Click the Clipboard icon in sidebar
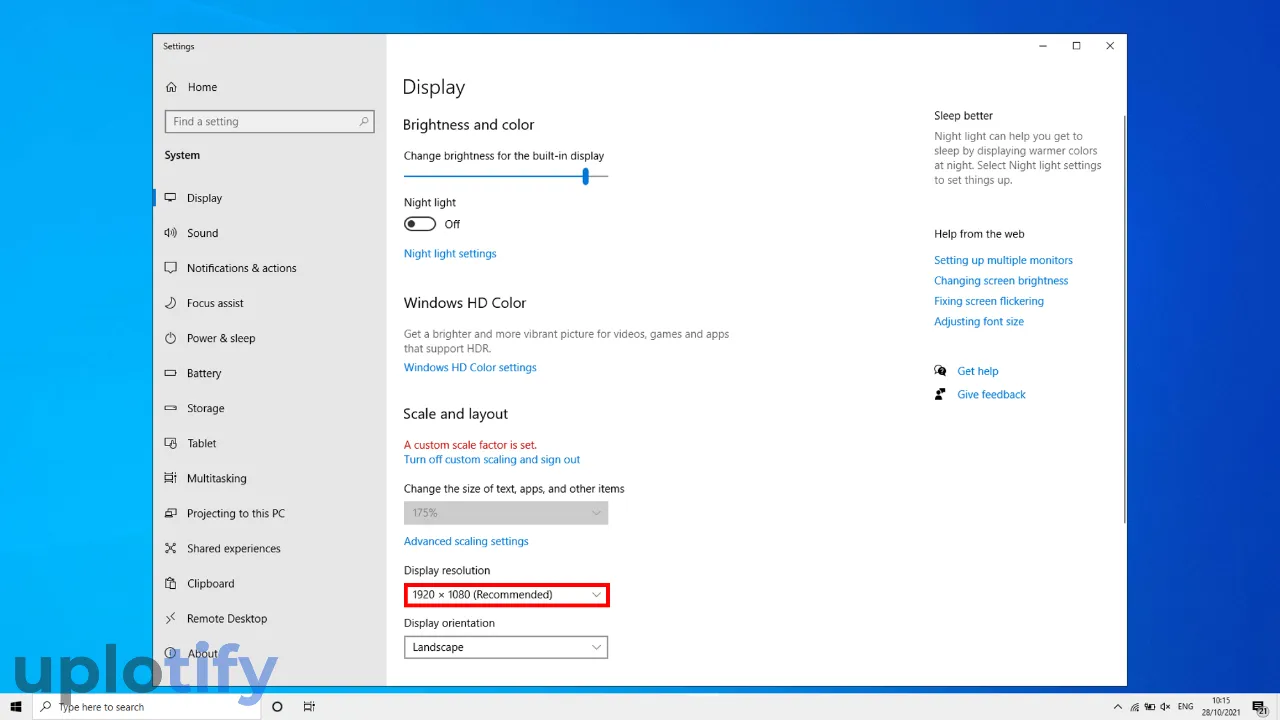Viewport: 1280px width, 720px height. pyautogui.click(x=170, y=583)
